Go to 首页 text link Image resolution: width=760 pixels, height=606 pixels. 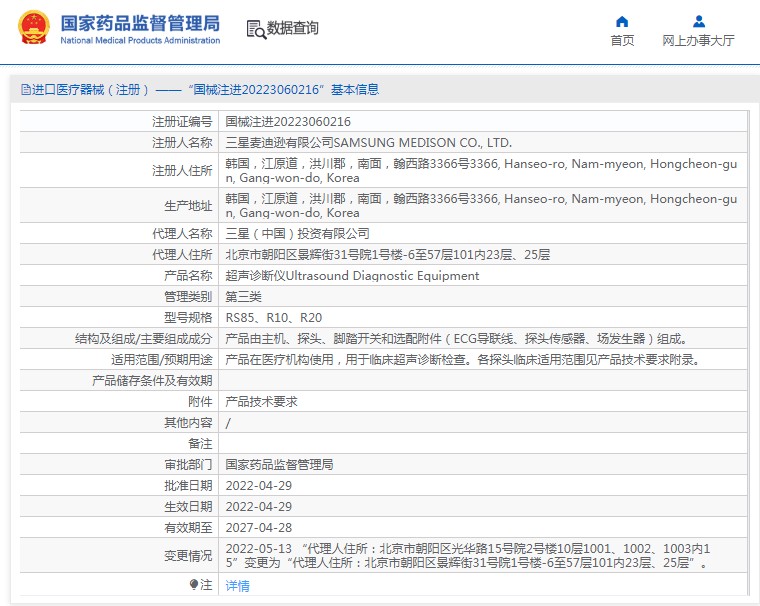622,41
